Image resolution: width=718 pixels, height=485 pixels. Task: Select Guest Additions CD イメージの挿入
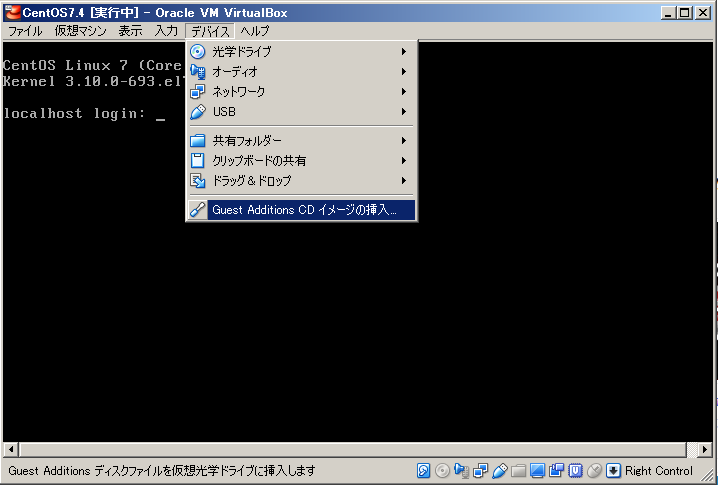coord(302,210)
